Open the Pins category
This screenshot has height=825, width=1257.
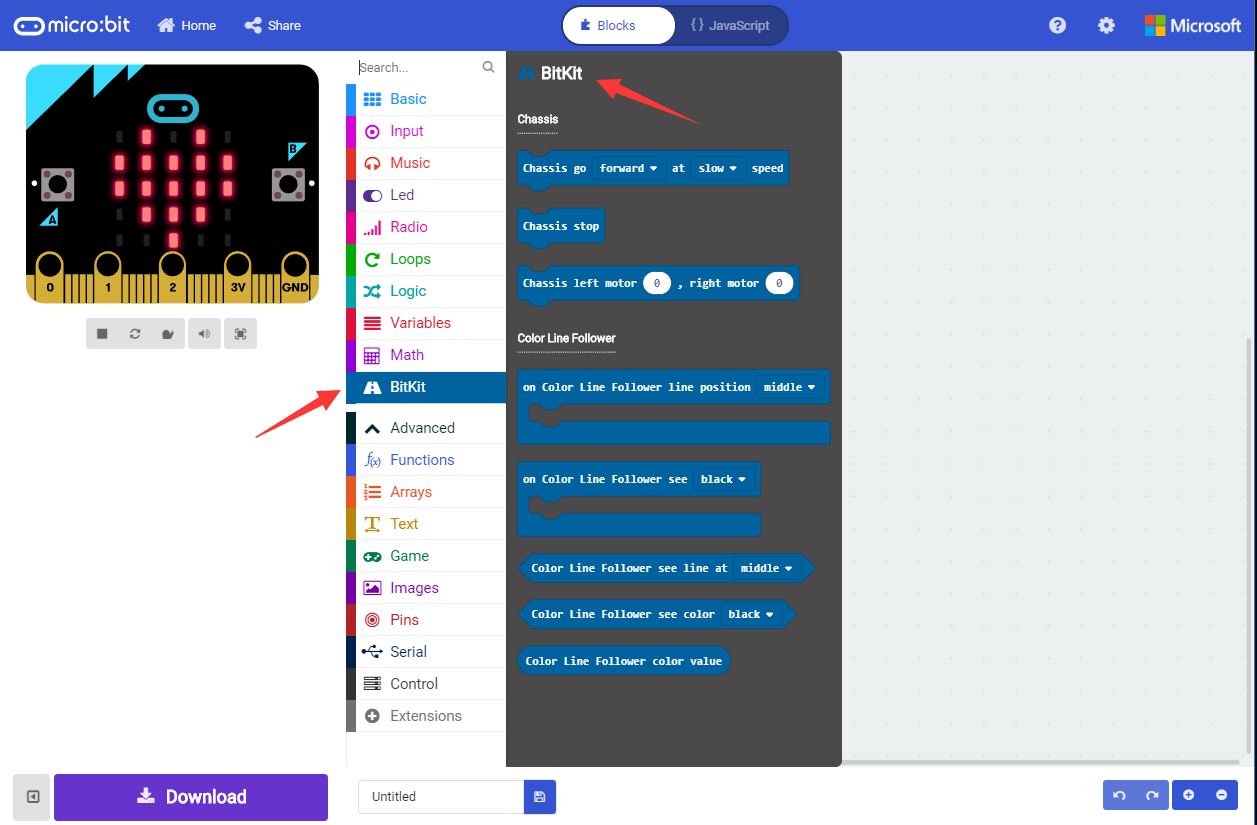(426, 620)
